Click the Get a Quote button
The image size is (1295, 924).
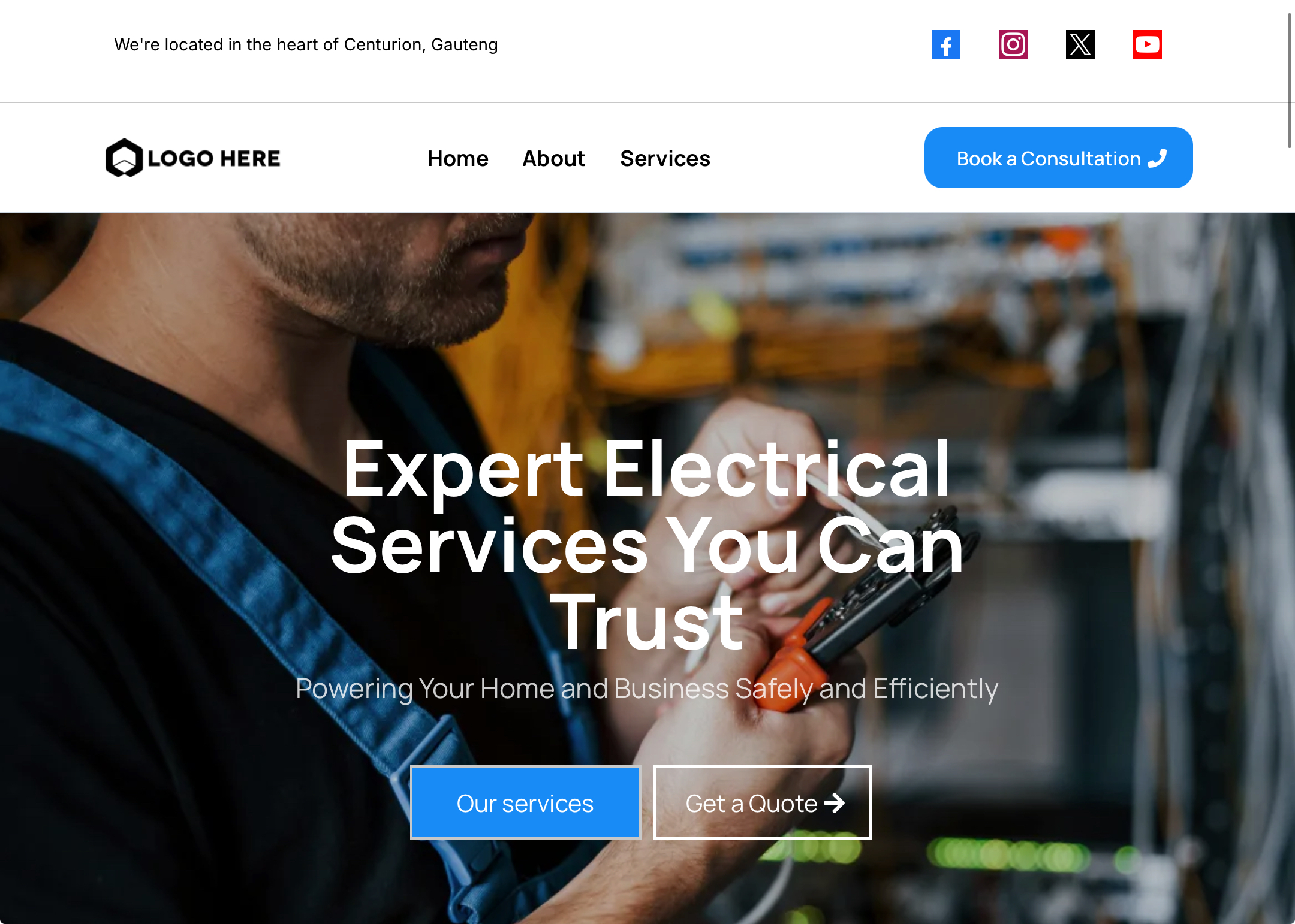762,802
